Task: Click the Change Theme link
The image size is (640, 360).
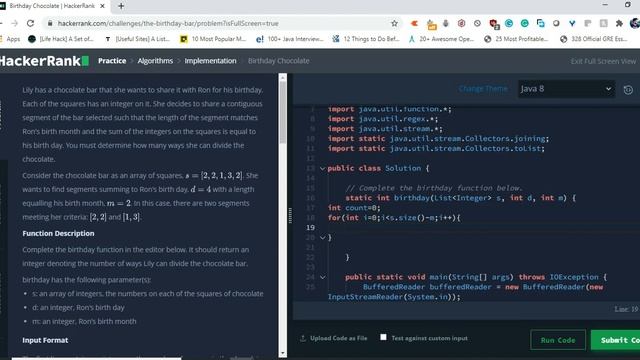Action: 483,89
